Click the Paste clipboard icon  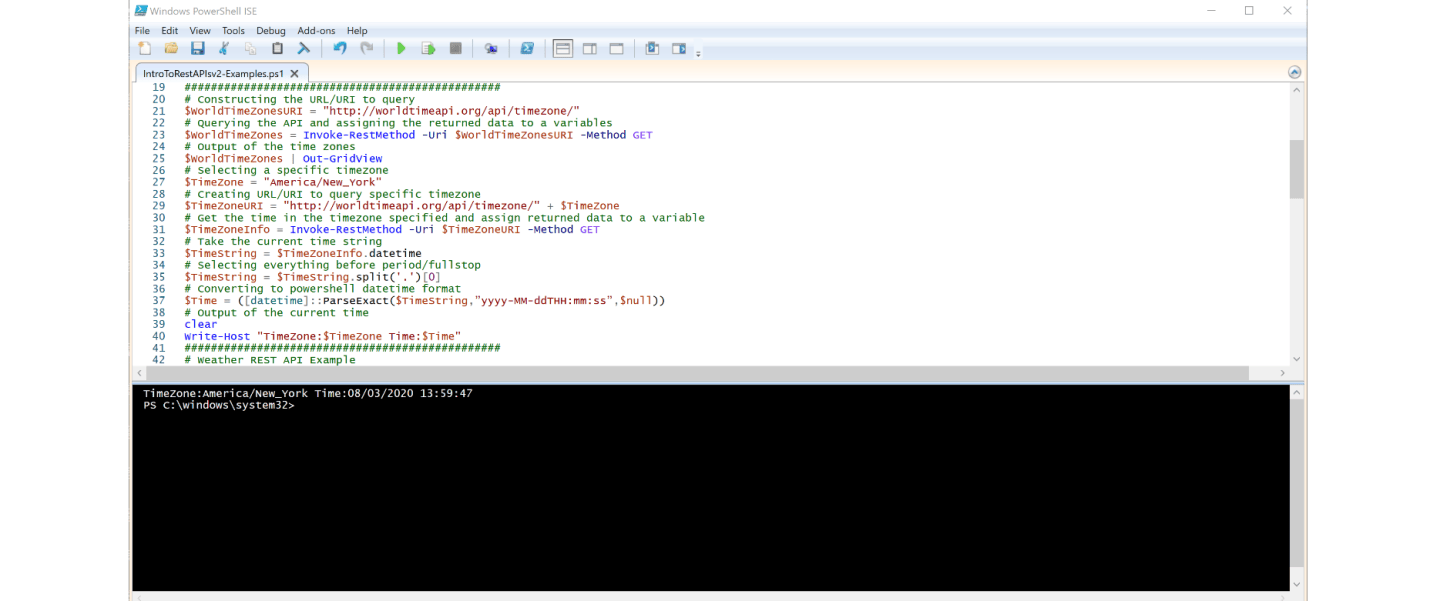278,48
